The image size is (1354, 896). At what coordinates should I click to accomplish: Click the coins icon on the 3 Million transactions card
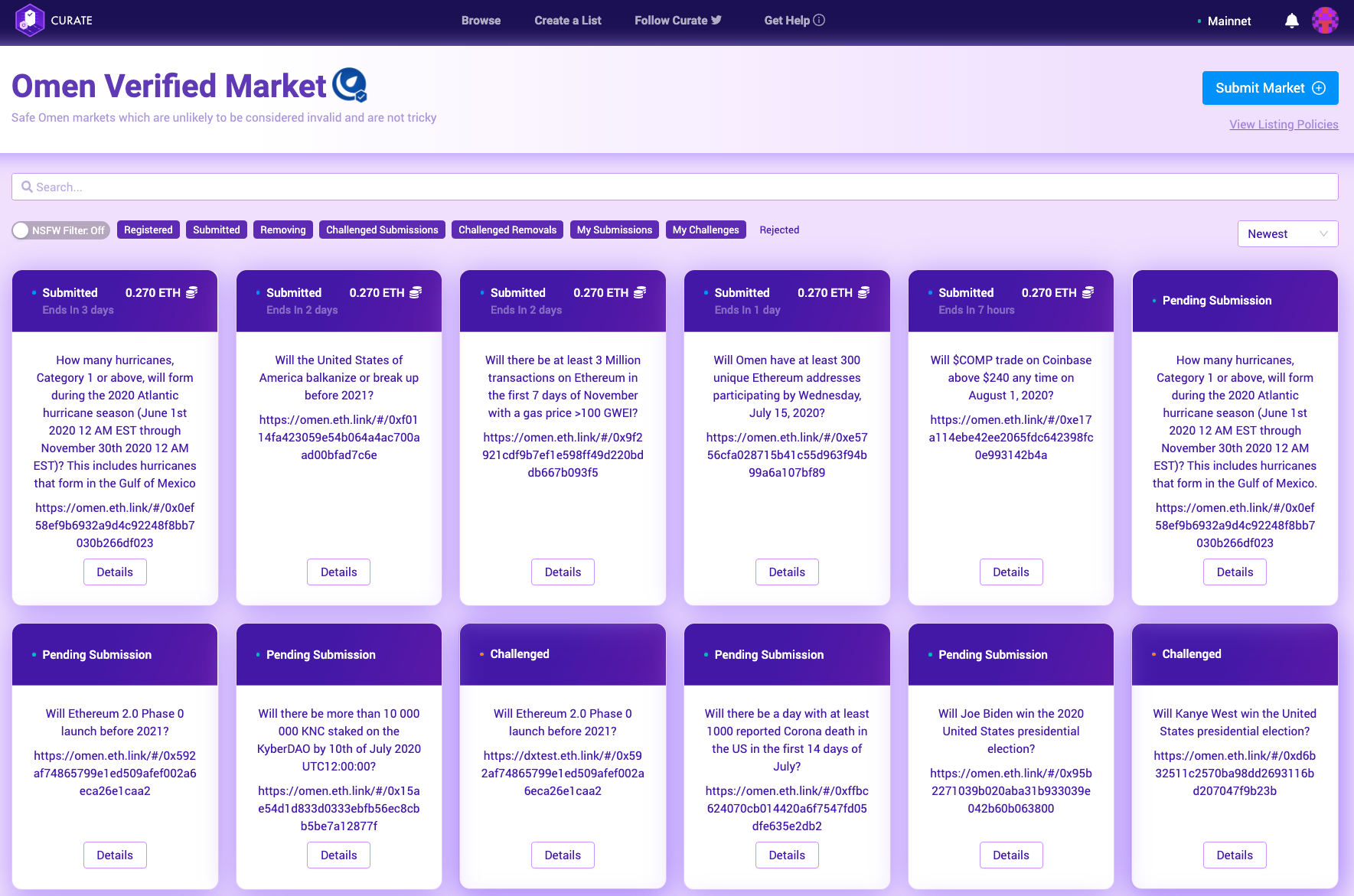pyautogui.click(x=640, y=292)
